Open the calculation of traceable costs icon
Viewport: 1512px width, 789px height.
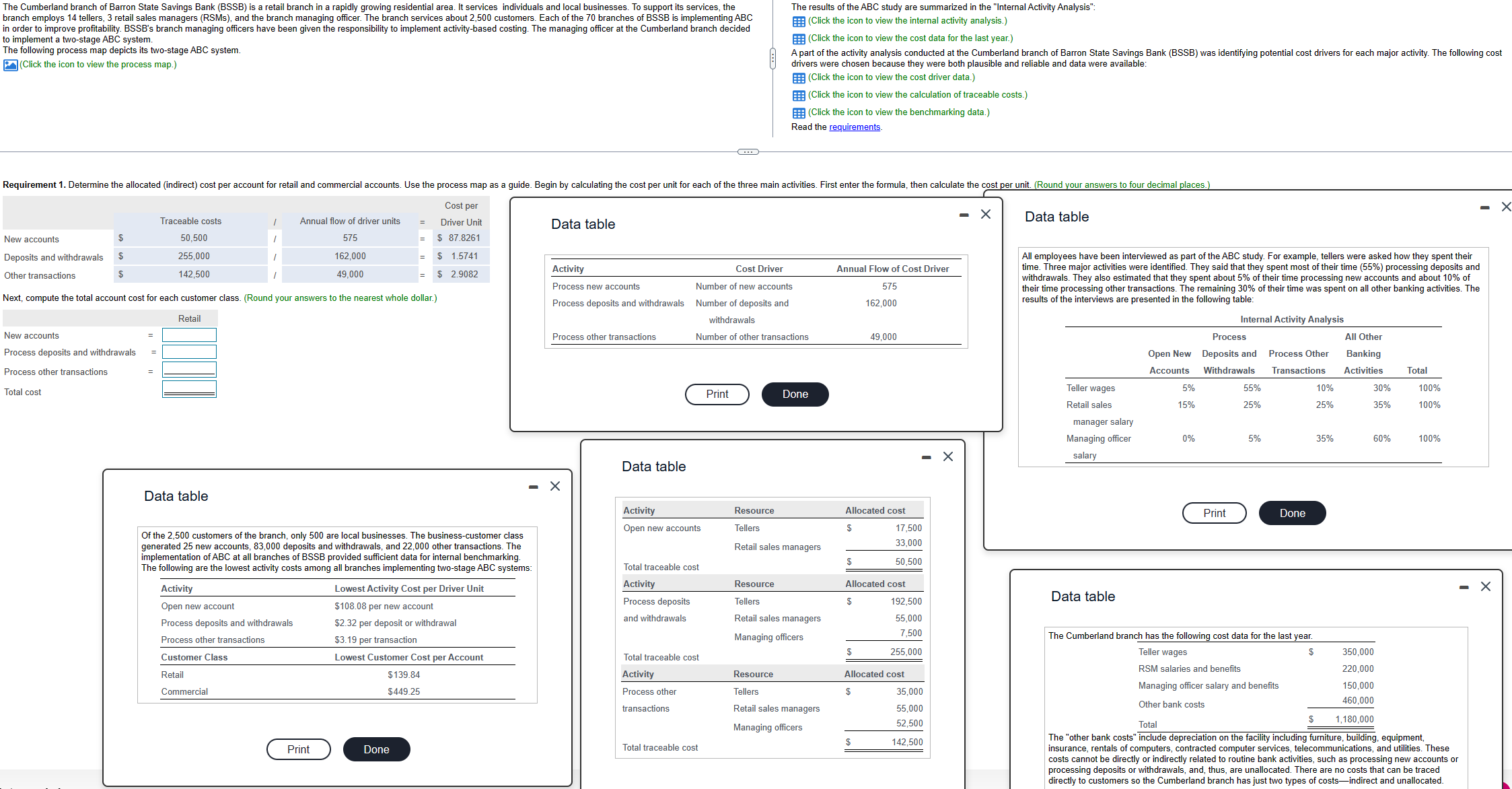799,96
